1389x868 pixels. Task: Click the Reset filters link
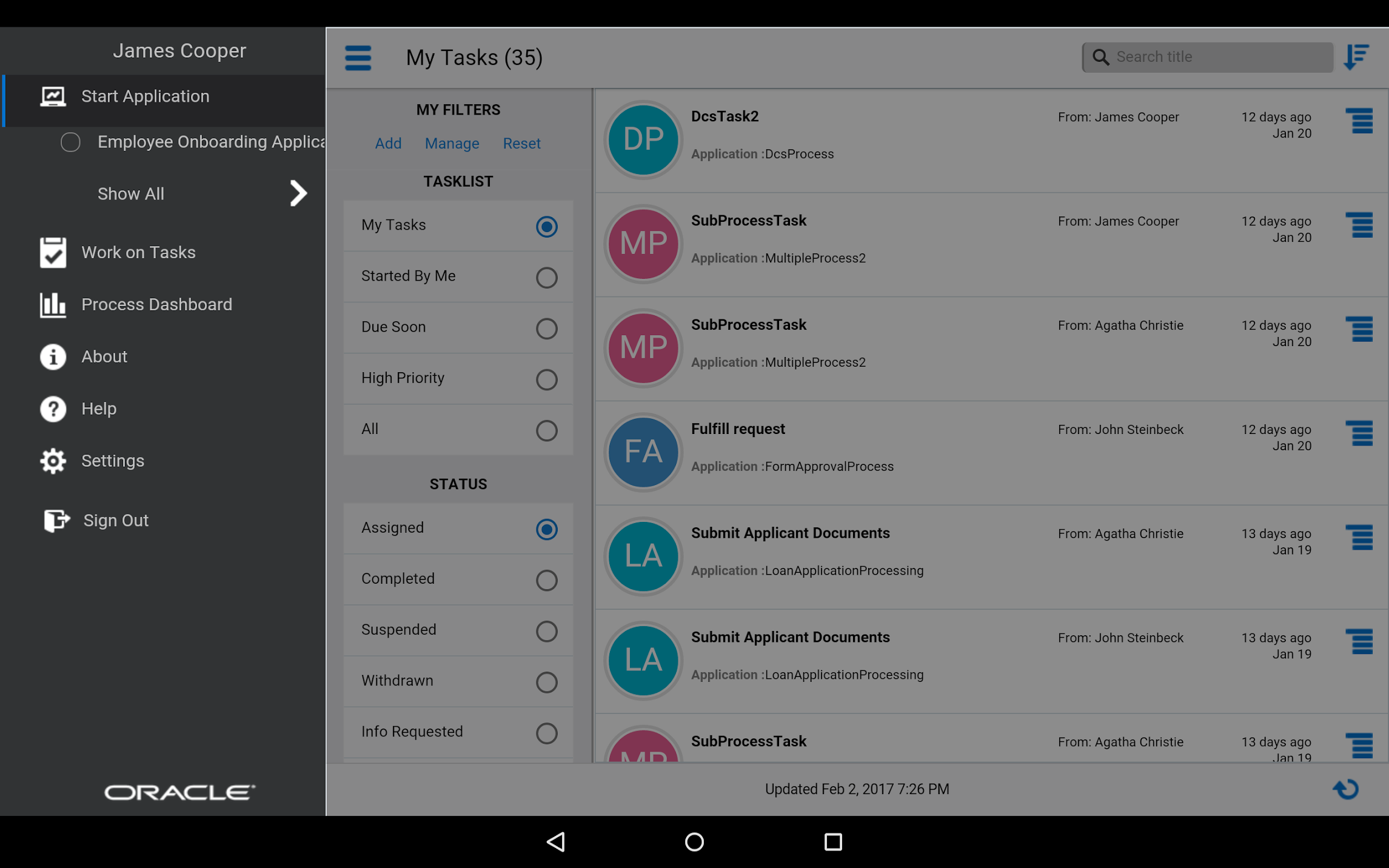click(x=521, y=143)
